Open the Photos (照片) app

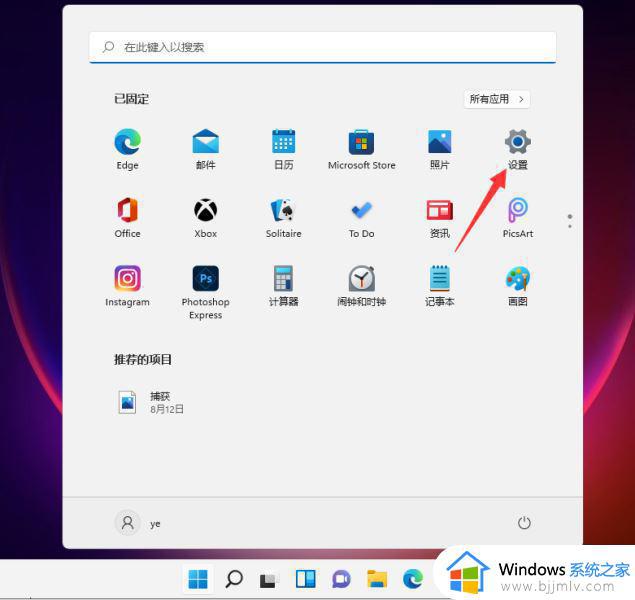coord(439,149)
